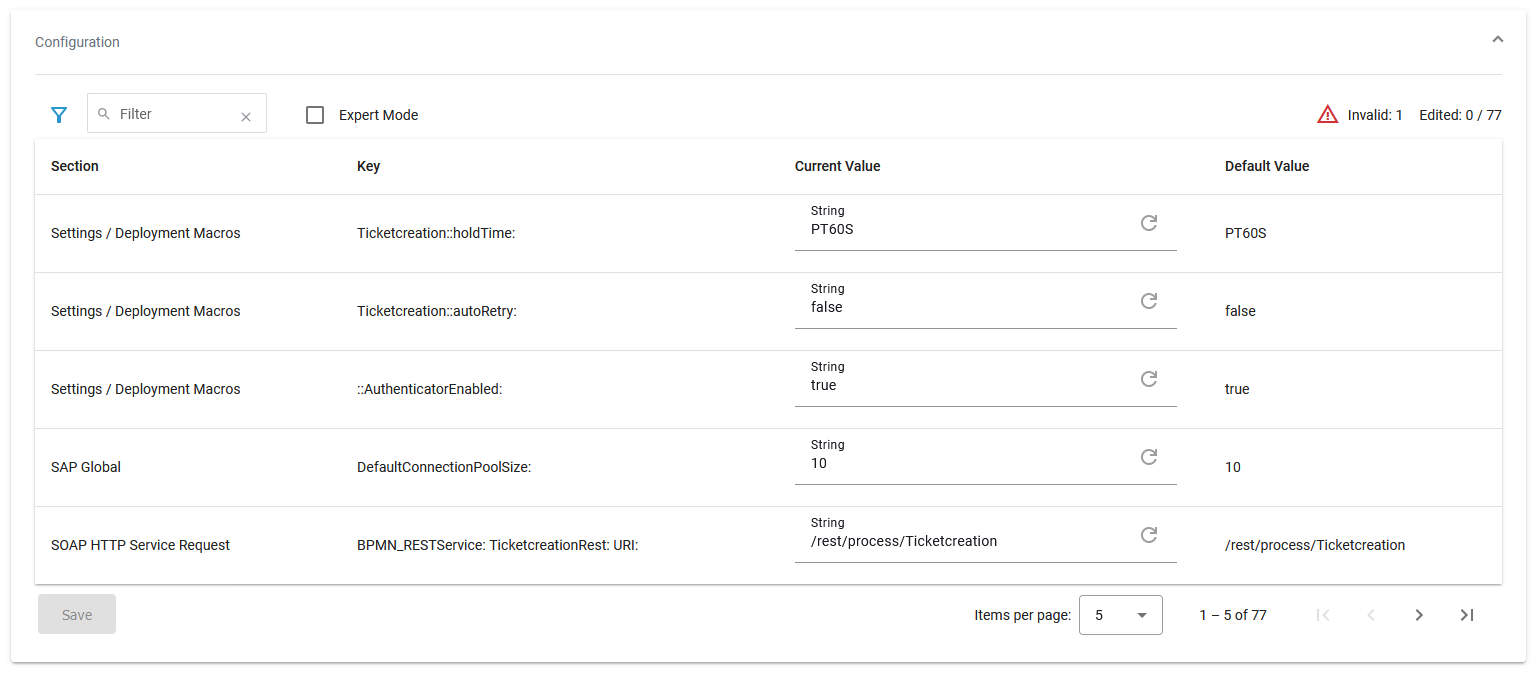Screen dimensions: 1537x674
Task: Open the Items per page dropdown
Action: click(1120, 614)
